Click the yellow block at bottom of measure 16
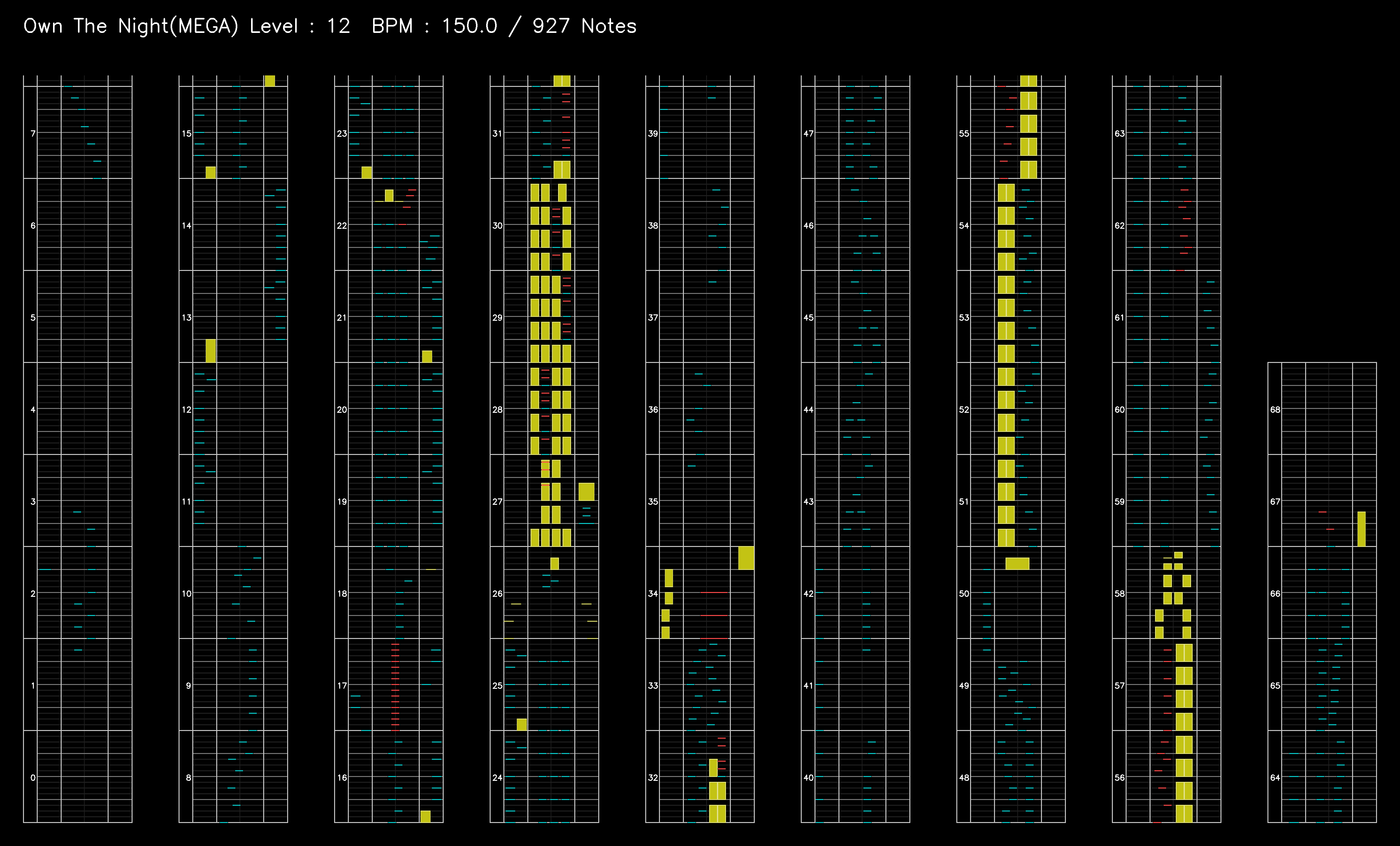1400x846 pixels. click(425, 817)
